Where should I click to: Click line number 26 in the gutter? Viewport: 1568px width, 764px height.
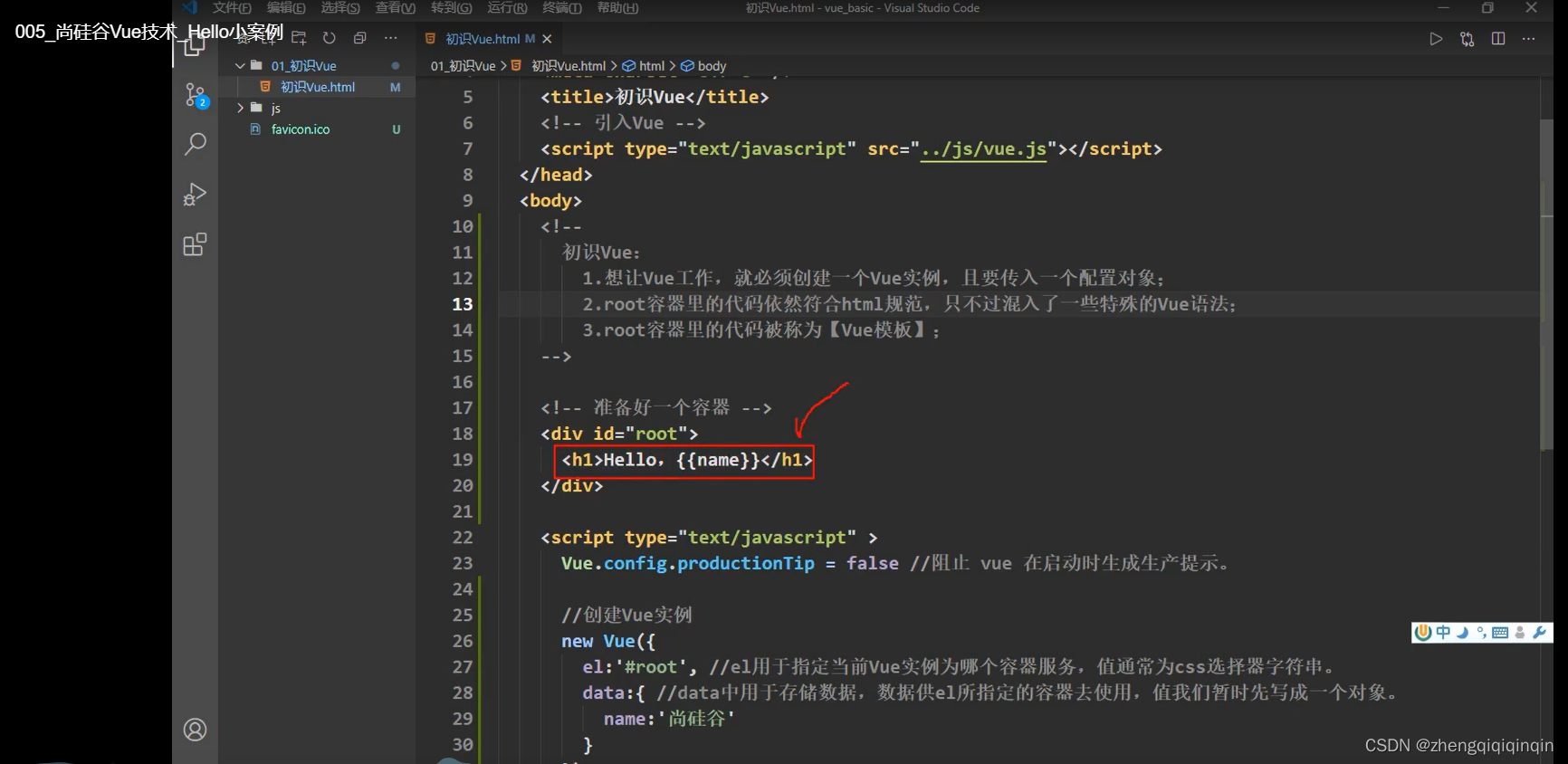pos(463,641)
